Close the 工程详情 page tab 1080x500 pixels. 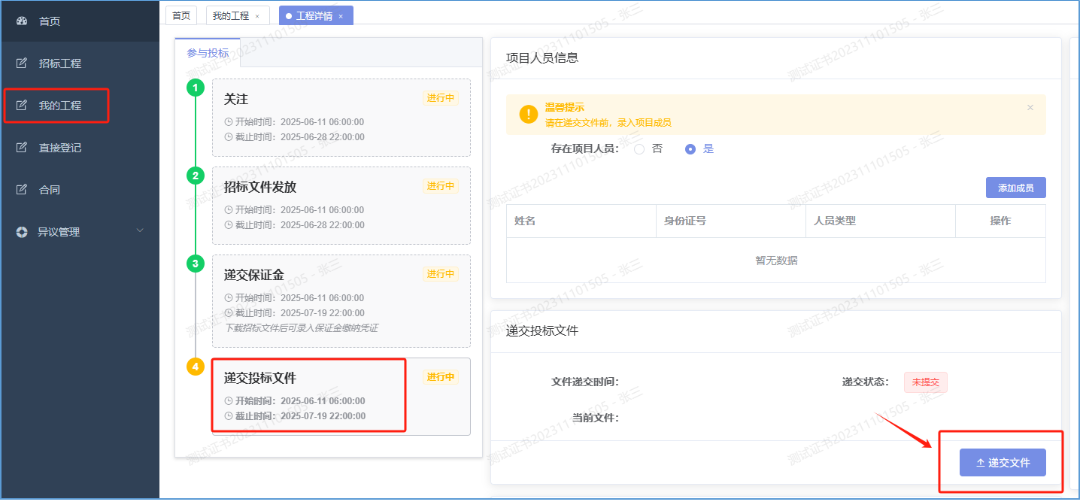(341, 16)
